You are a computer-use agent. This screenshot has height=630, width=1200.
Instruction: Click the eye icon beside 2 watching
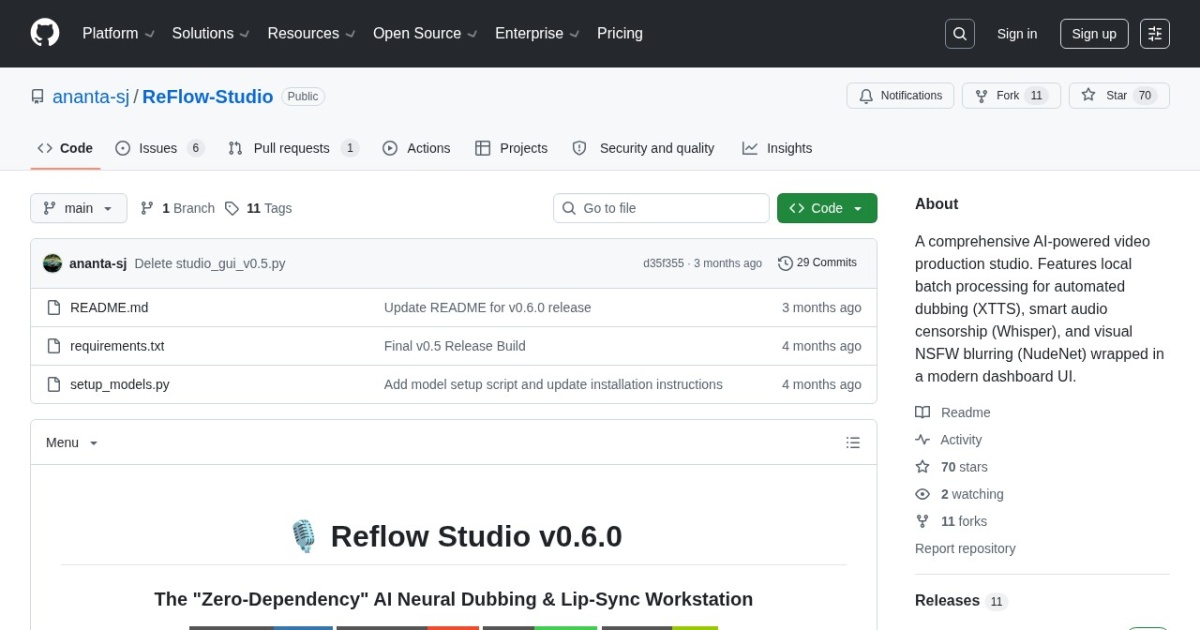coord(922,494)
